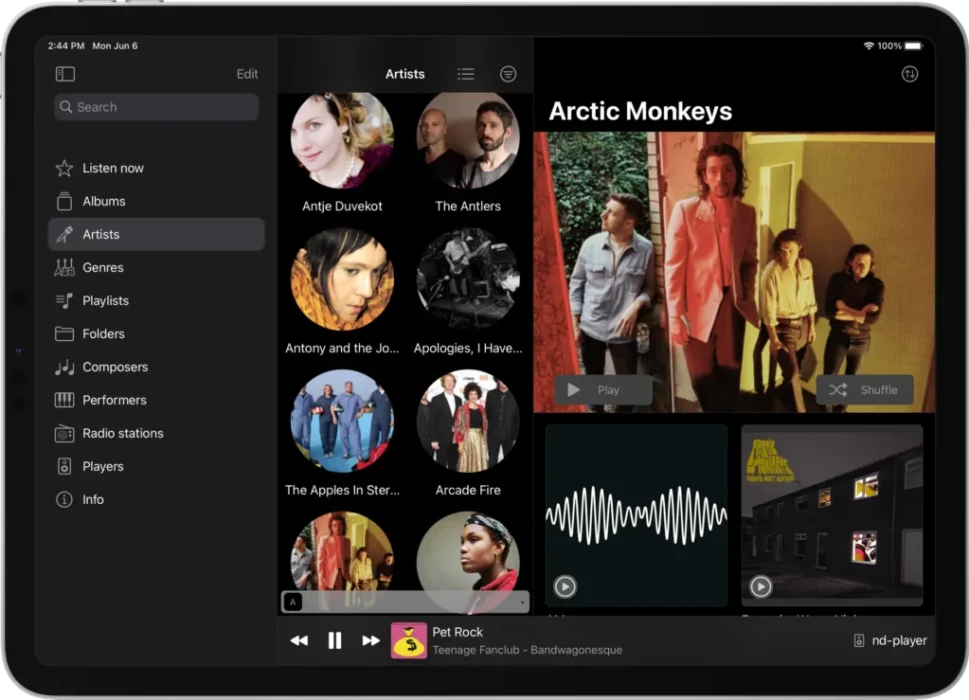Image resolution: width=969 pixels, height=700 pixels.
Task: Play the building-cover album
Action: 760,586
